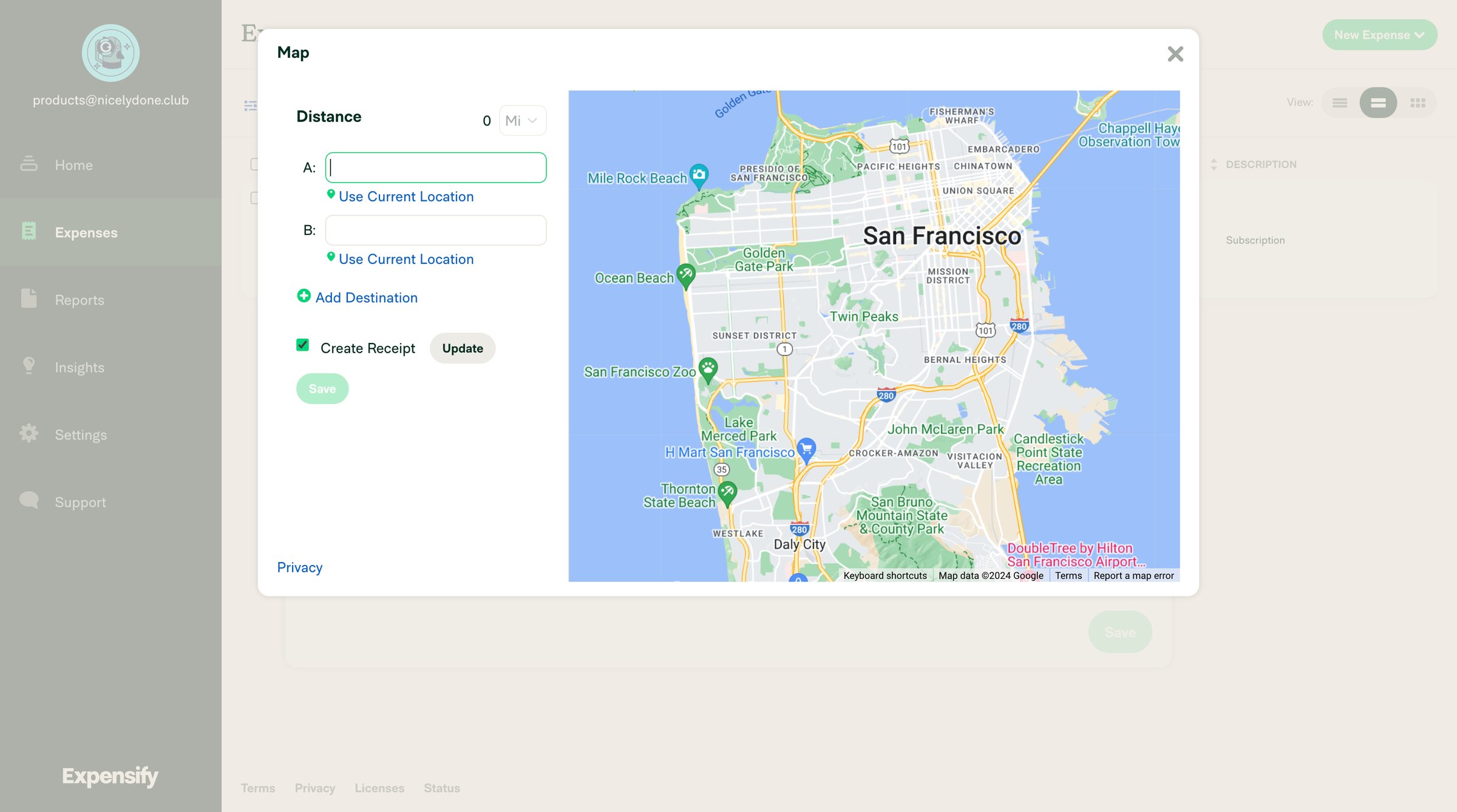Click the products@nicelydone.club account email

click(x=110, y=100)
